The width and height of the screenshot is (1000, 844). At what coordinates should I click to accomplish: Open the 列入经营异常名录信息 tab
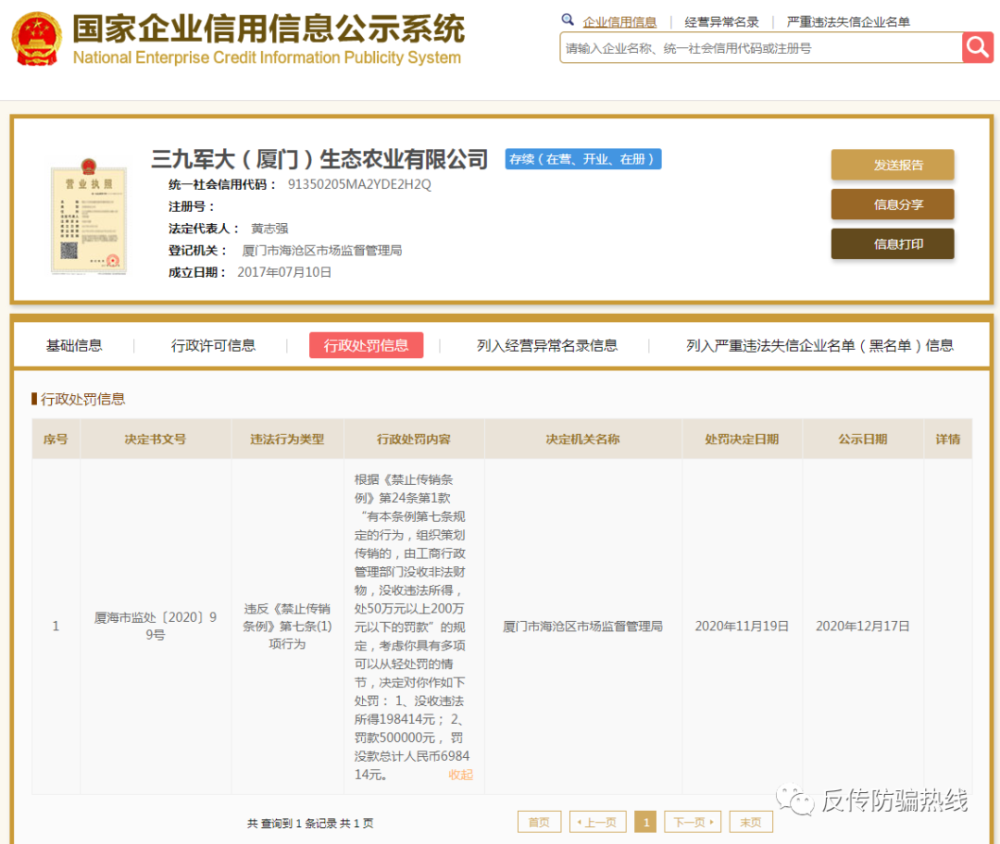click(x=547, y=345)
